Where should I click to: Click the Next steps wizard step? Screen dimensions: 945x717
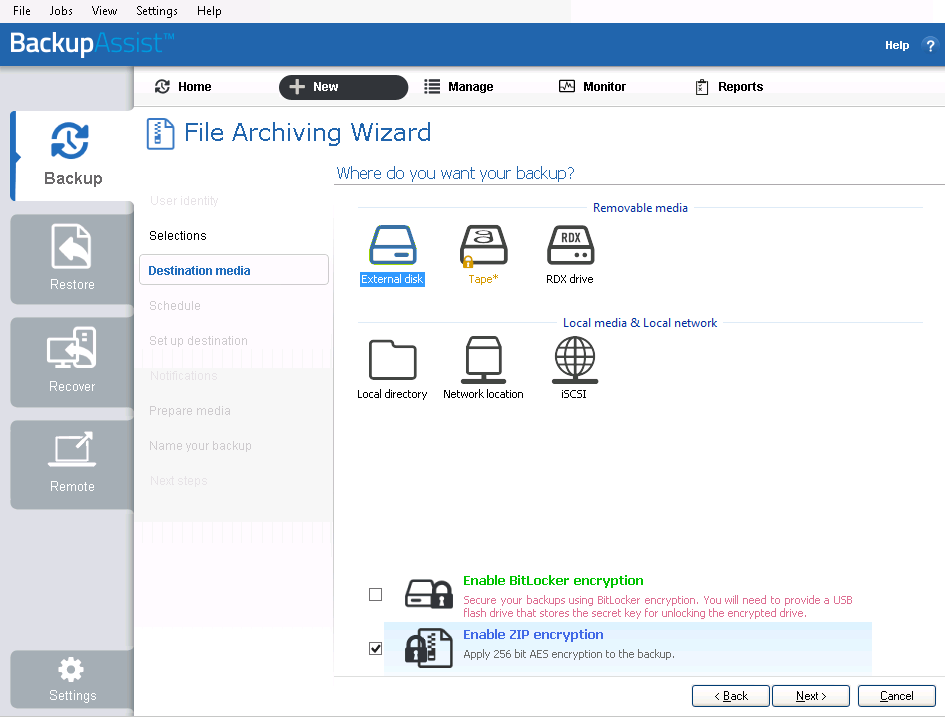pos(178,480)
